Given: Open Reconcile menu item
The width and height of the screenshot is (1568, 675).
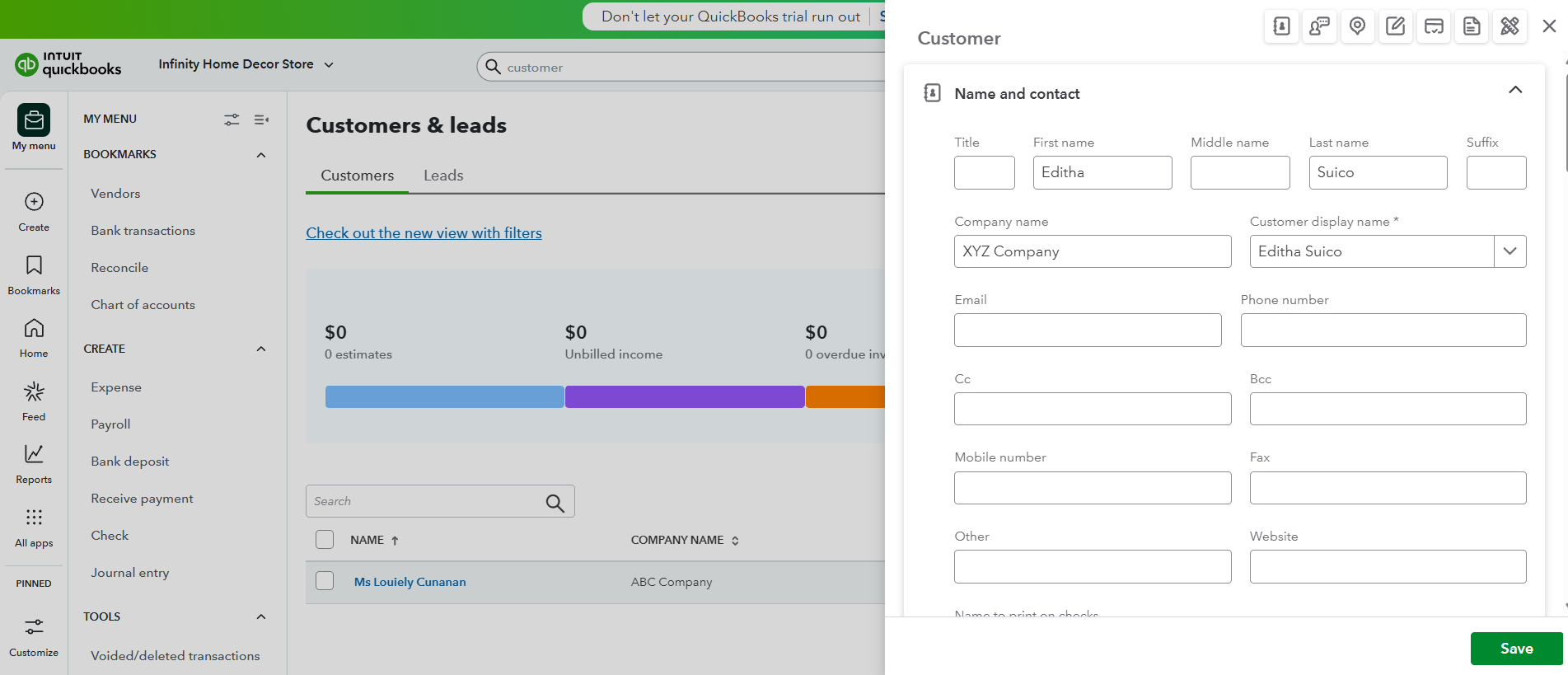Looking at the screenshot, I should tap(119, 268).
